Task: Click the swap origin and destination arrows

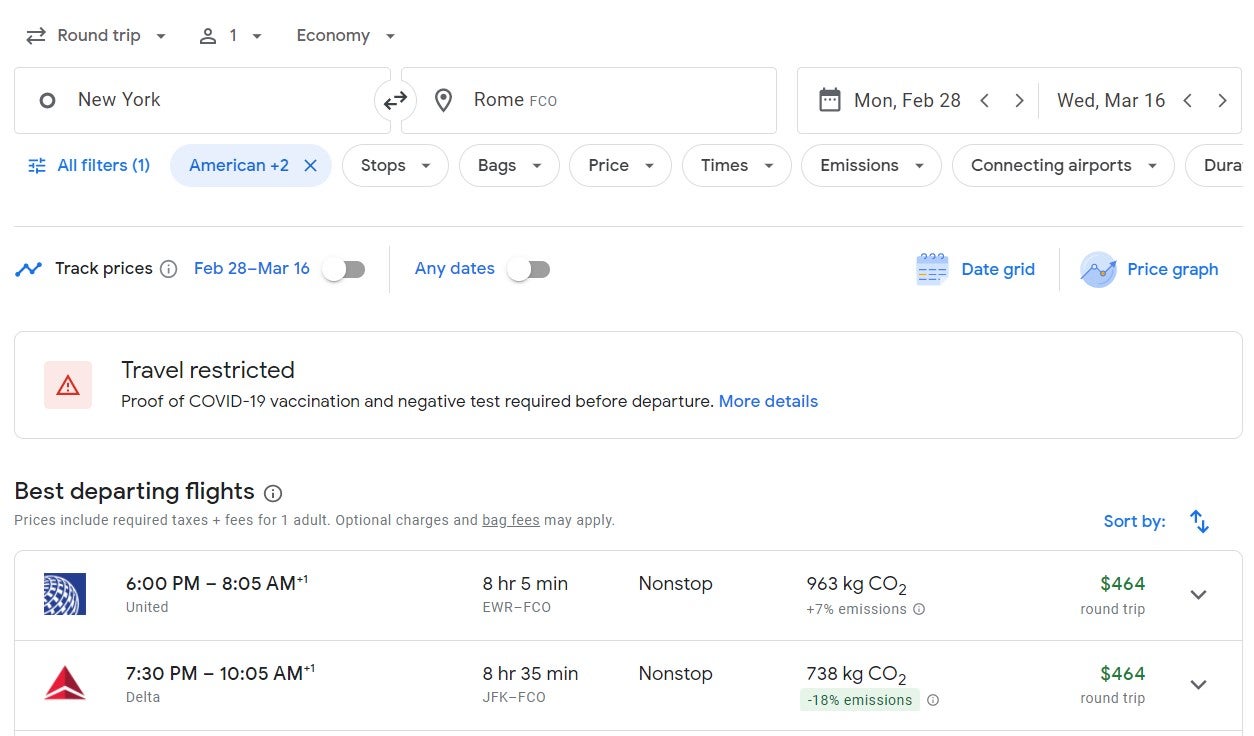Action: (396, 100)
